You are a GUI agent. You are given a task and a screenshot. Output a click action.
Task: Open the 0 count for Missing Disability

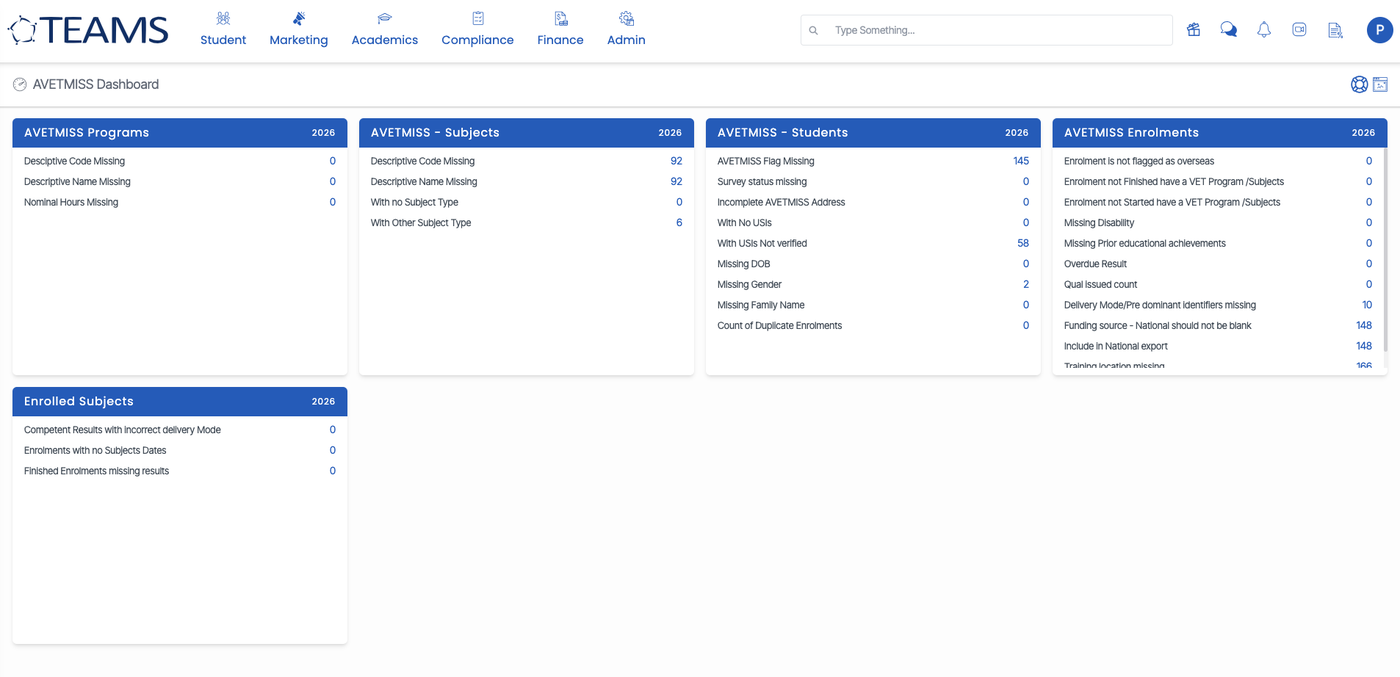[x=1369, y=223]
